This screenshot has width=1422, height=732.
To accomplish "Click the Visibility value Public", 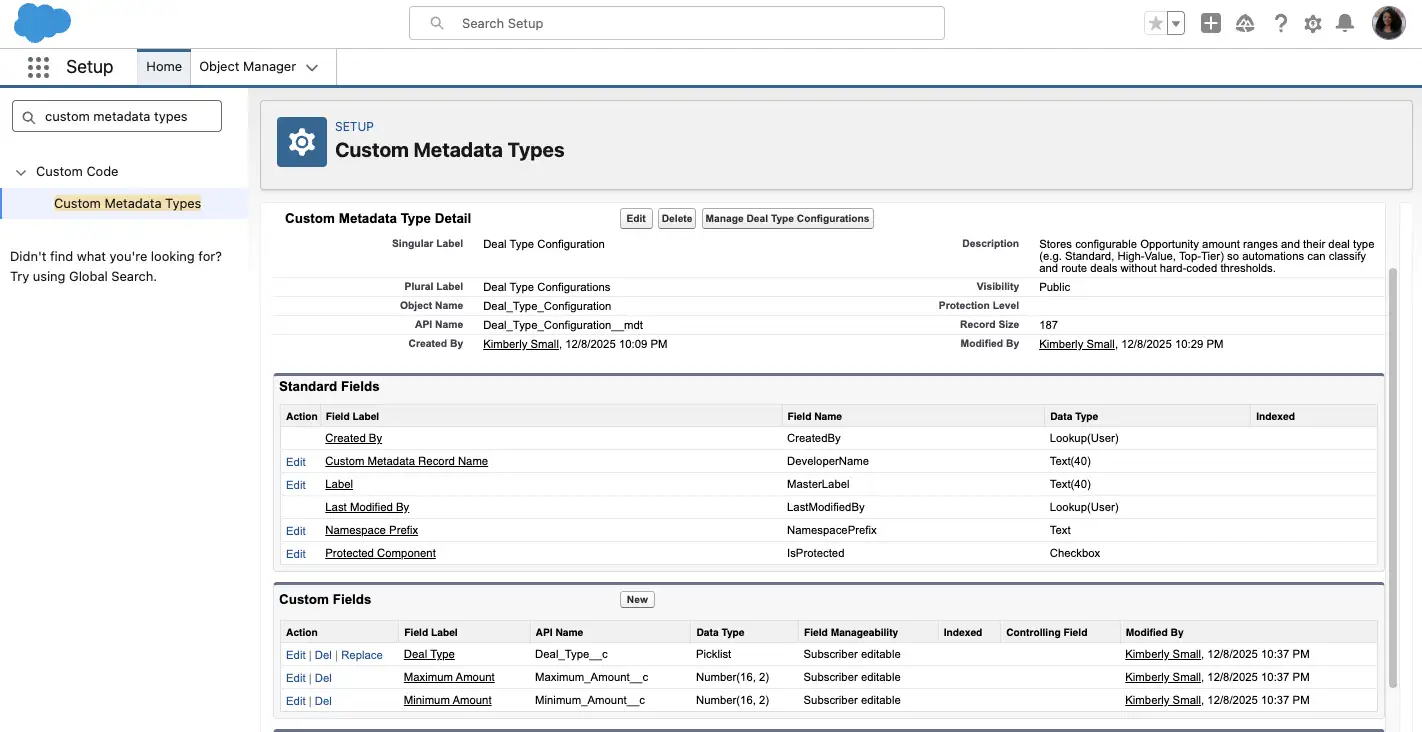I will point(1055,287).
